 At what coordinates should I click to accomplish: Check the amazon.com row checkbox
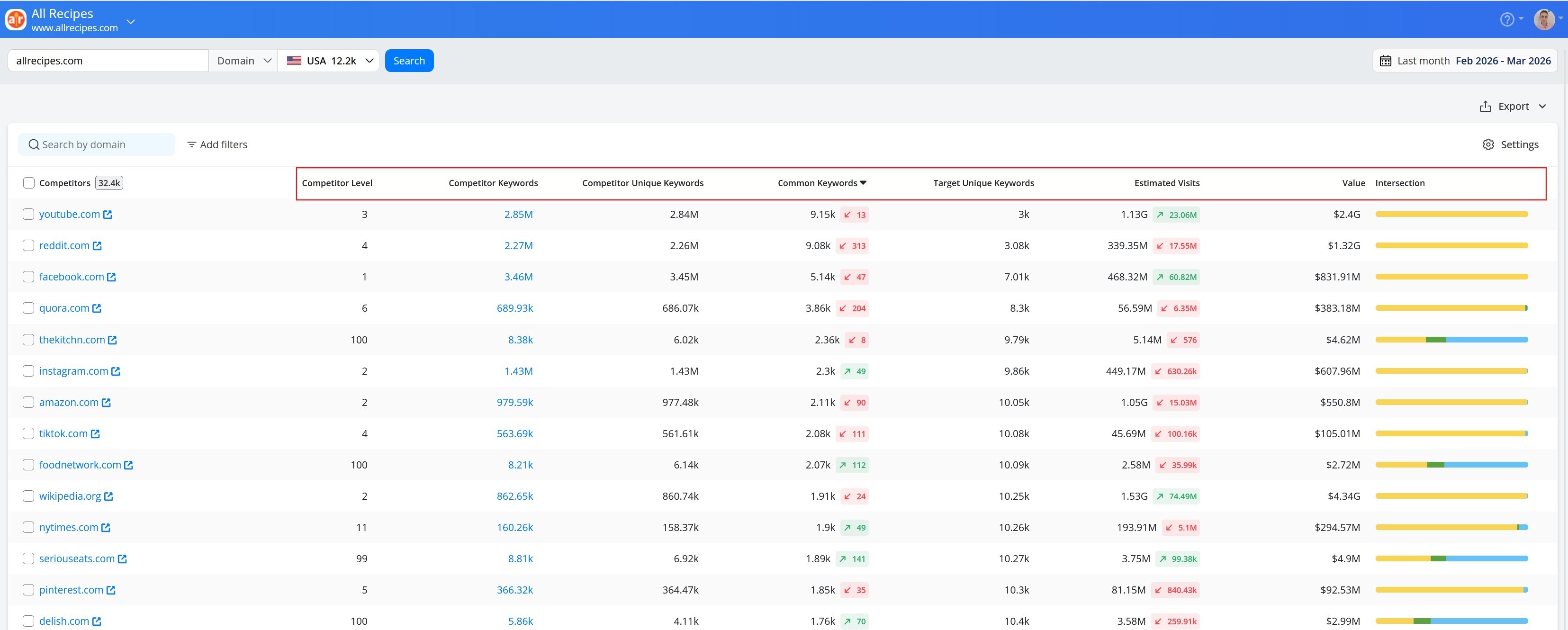[28, 402]
